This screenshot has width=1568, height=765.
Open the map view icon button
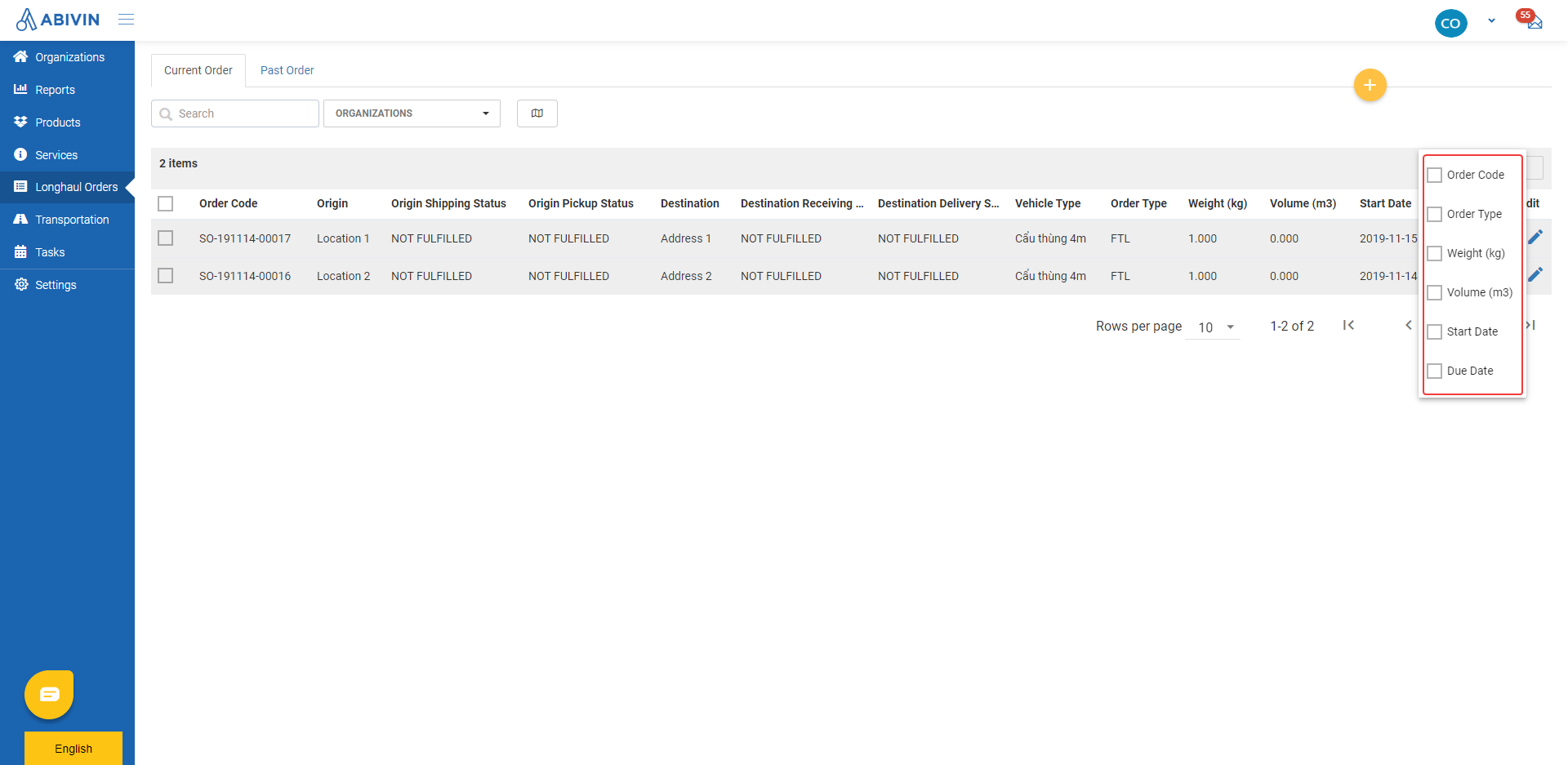pos(537,113)
